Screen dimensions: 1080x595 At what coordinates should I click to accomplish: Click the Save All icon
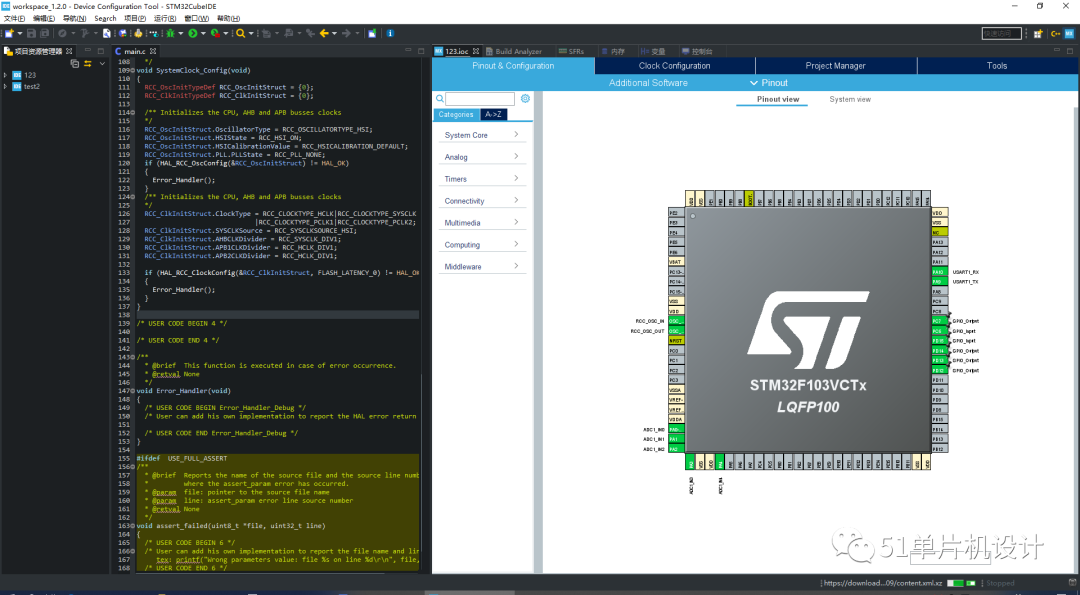click(44, 33)
